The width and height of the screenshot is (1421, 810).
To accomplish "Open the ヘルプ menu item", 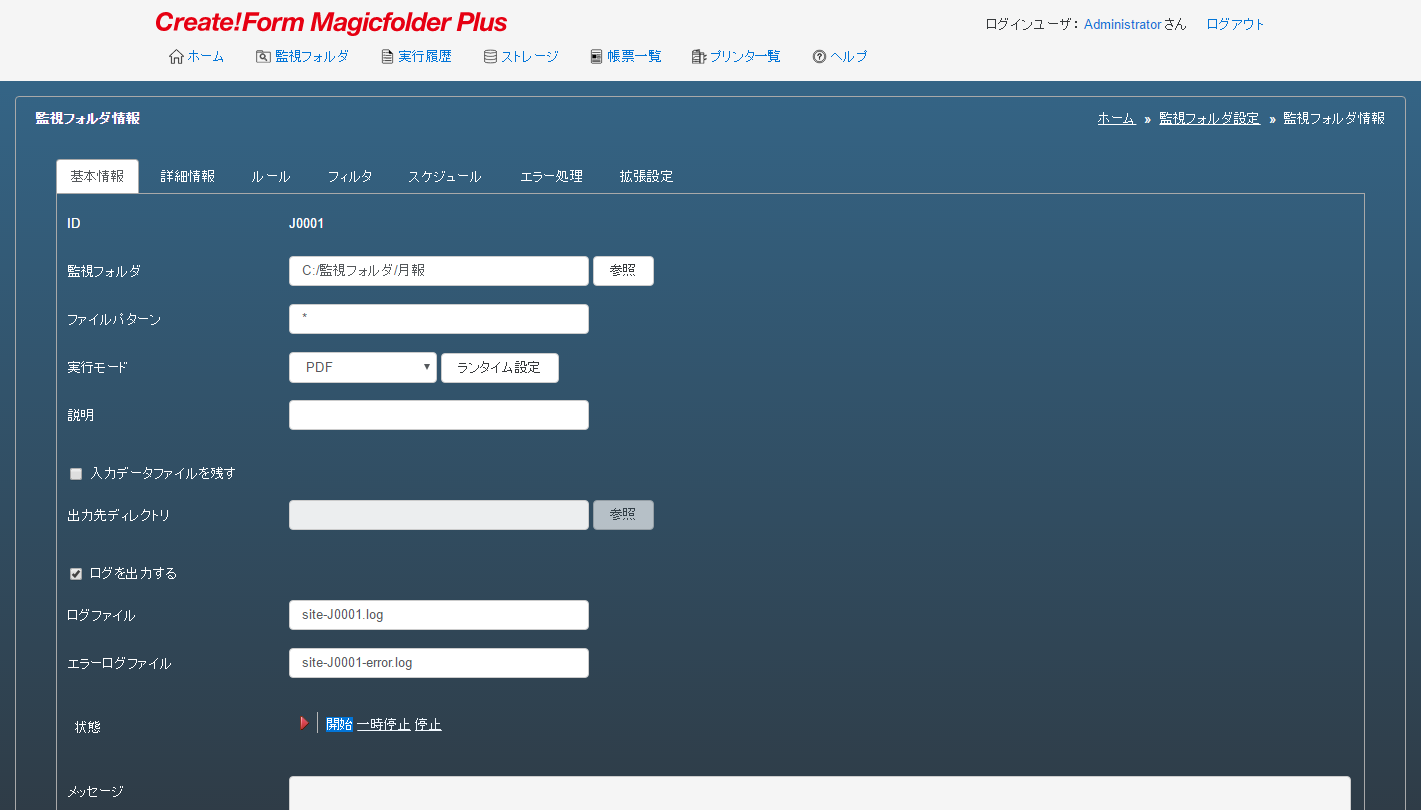I will tap(849, 57).
